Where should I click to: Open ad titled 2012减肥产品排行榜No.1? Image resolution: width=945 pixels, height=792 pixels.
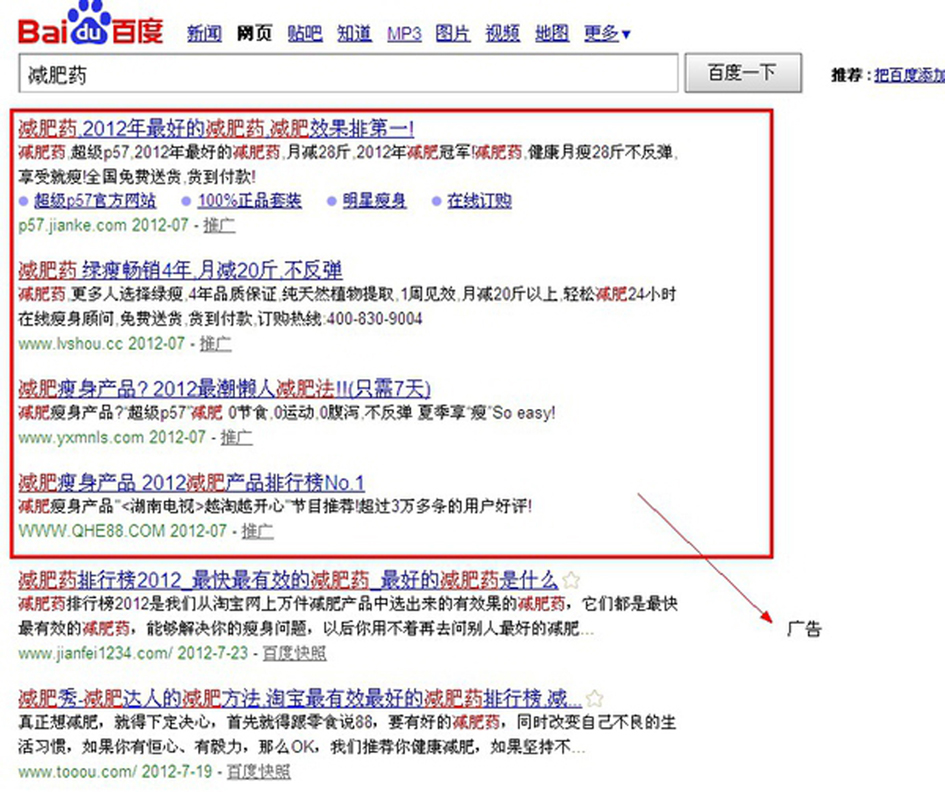pyautogui.click(x=191, y=483)
